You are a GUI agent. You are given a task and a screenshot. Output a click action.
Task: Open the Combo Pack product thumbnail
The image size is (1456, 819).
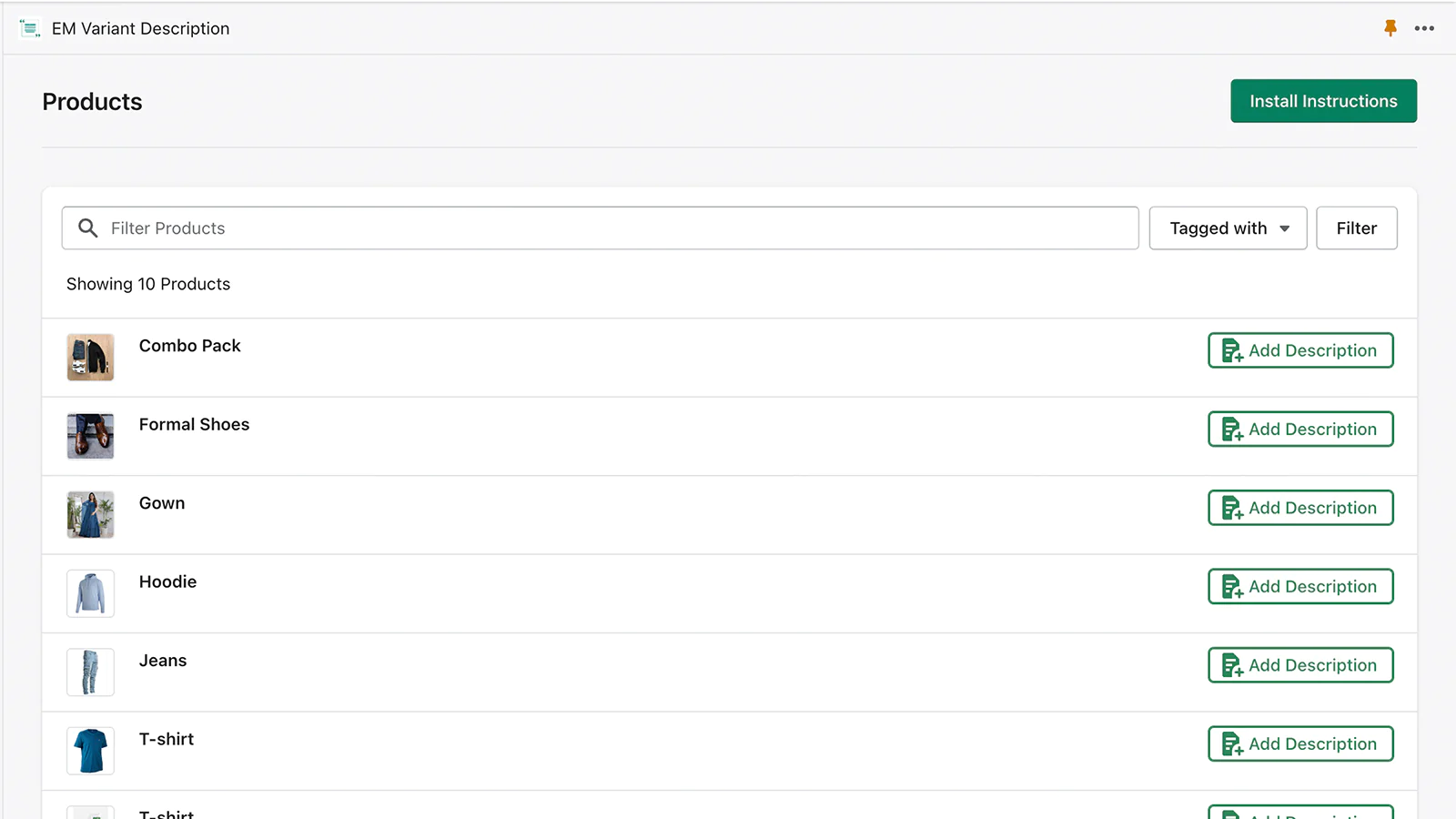tap(91, 357)
